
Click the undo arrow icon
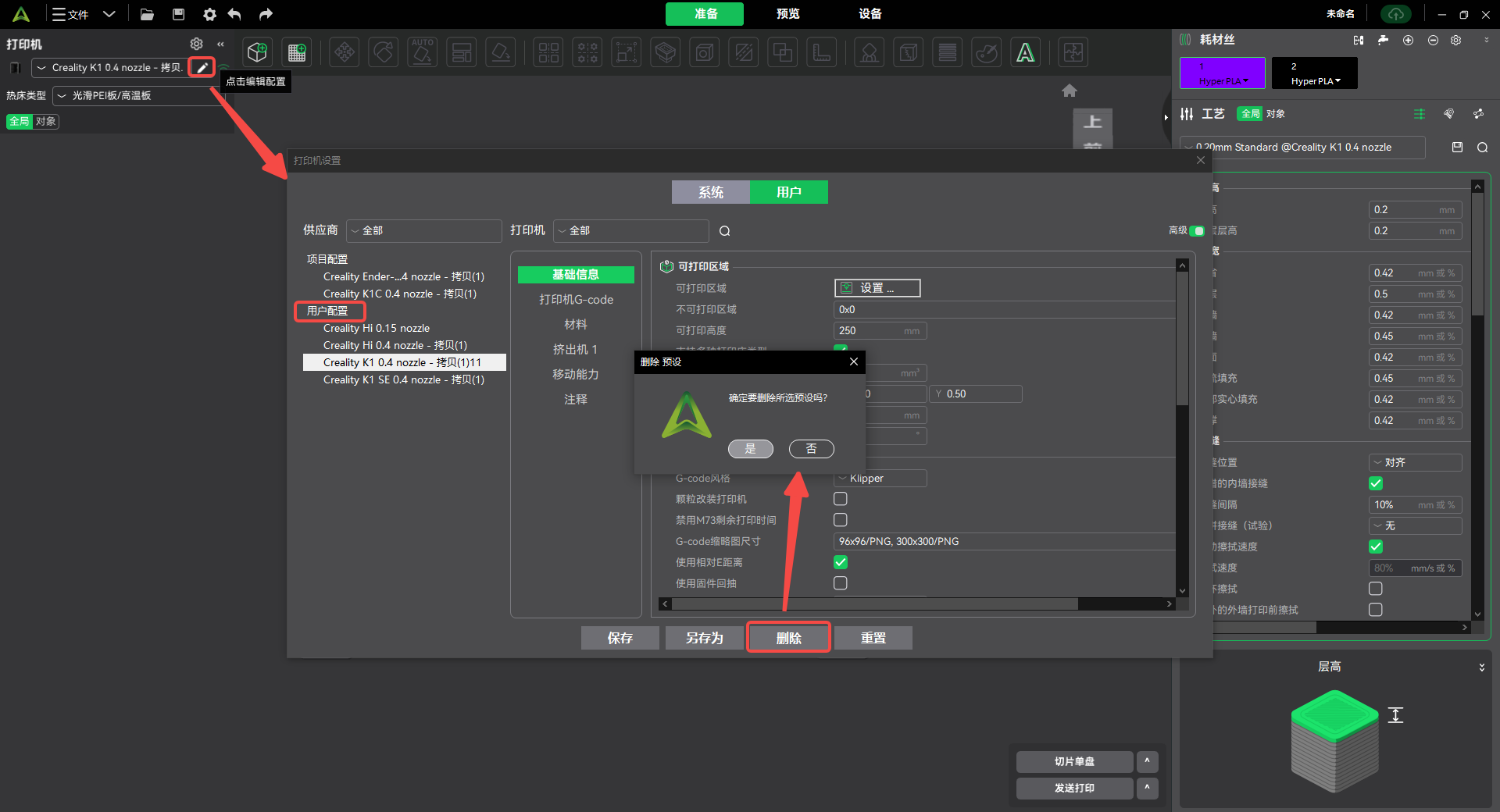[x=234, y=14]
